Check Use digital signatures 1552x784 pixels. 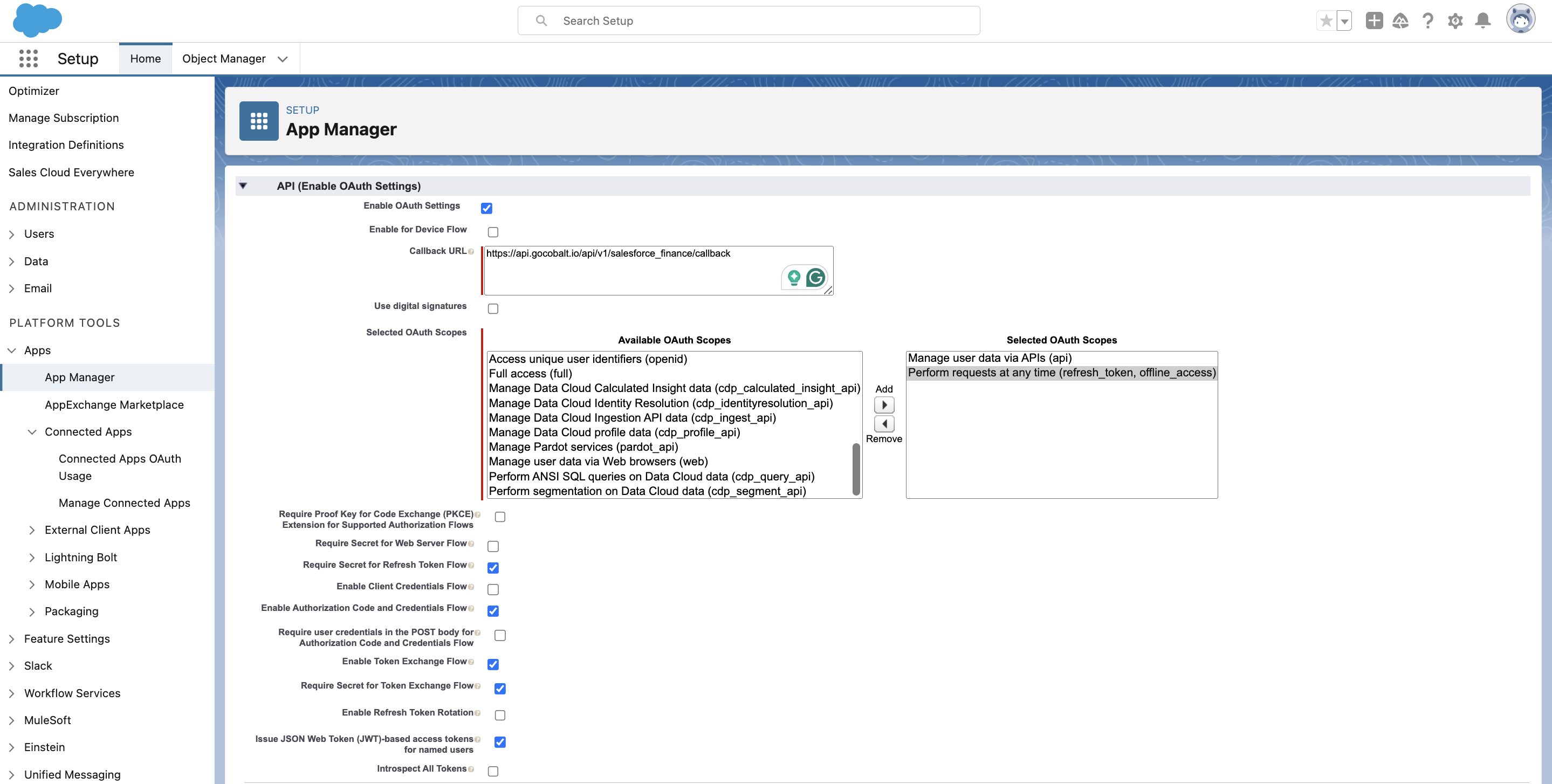tap(493, 308)
